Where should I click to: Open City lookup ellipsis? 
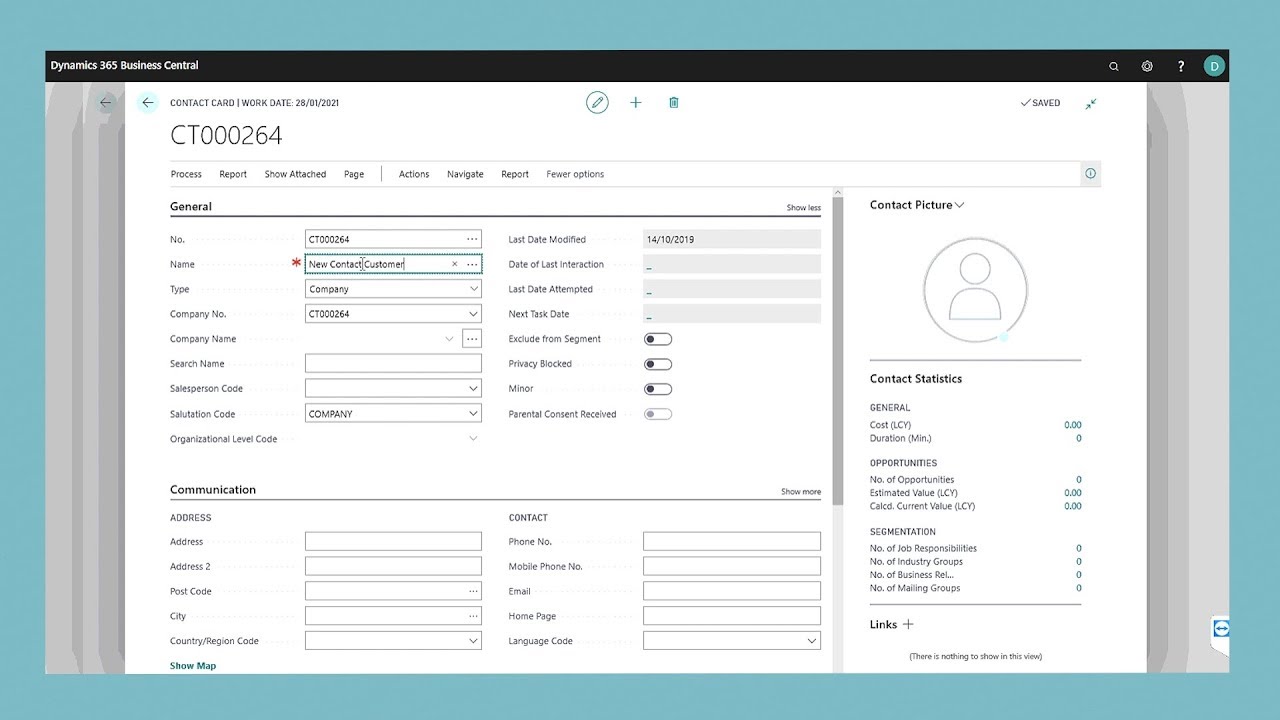473,616
